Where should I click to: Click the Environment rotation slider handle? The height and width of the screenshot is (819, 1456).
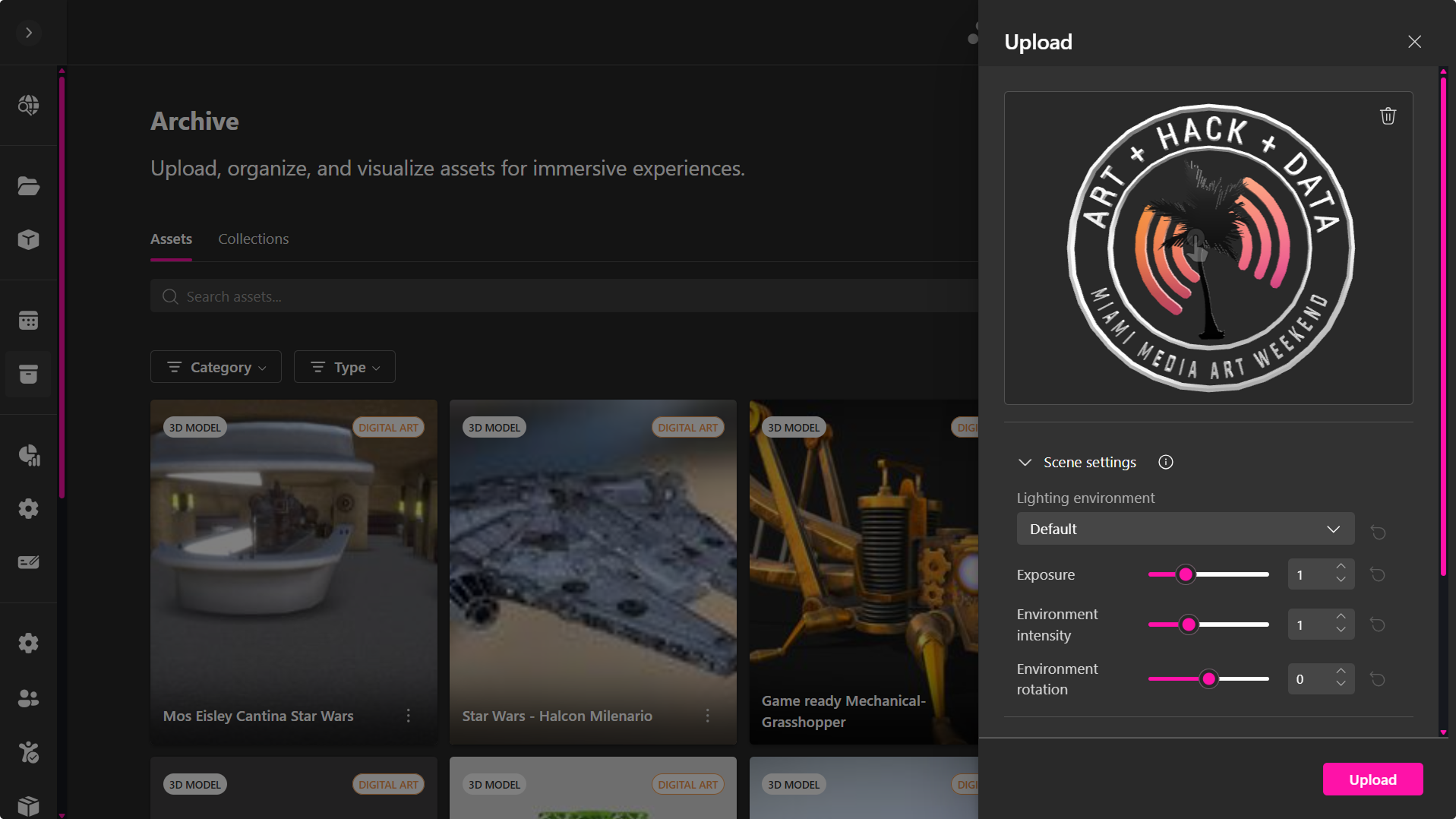point(1208,679)
